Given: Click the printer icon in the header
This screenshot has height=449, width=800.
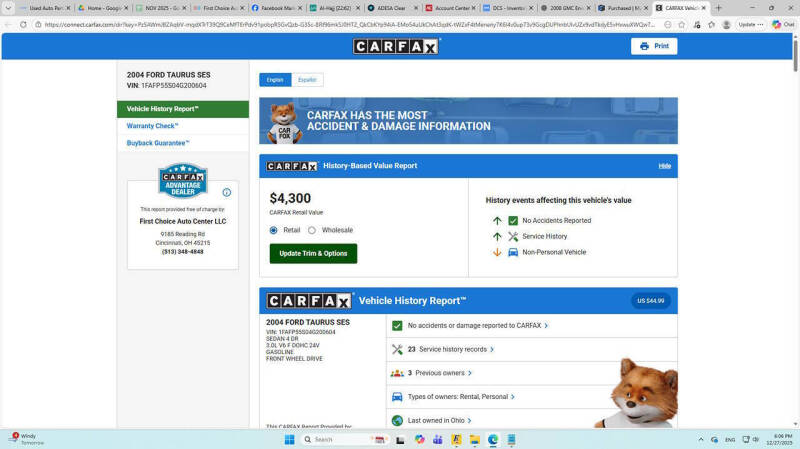Looking at the screenshot, I should [x=644, y=46].
